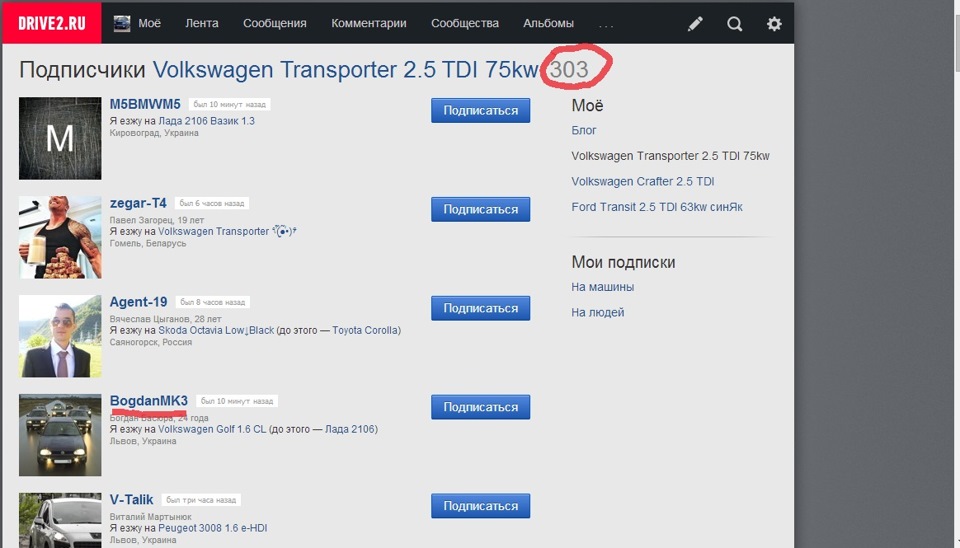Click 'Гомель, Беларусь' location text
The height and width of the screenshot is (548, 960).
[x=148, y=244]
